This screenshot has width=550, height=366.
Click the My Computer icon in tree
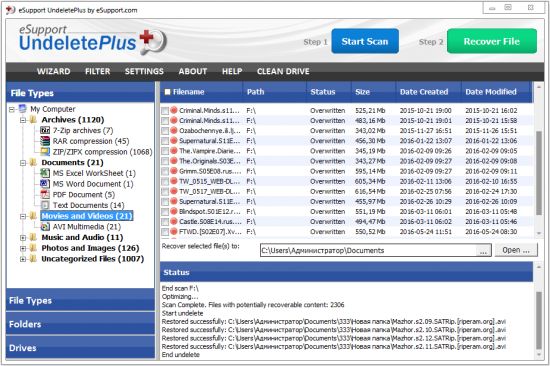[23, 109]
